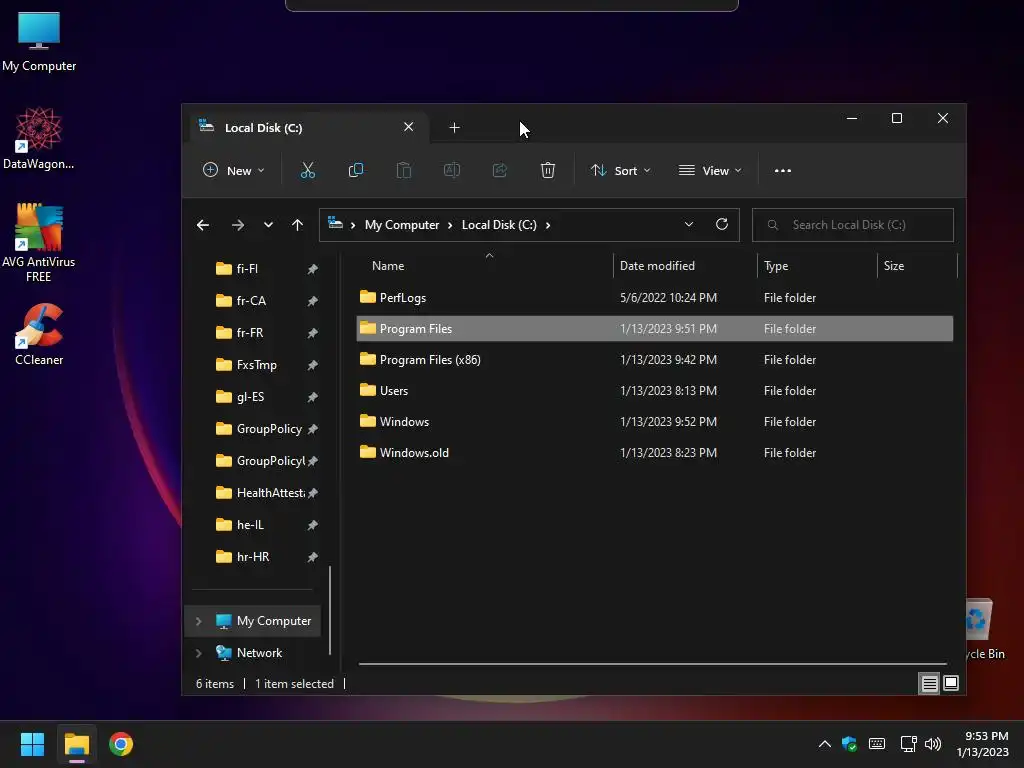Open the New dropdown menu

click(x=233, y=170)
